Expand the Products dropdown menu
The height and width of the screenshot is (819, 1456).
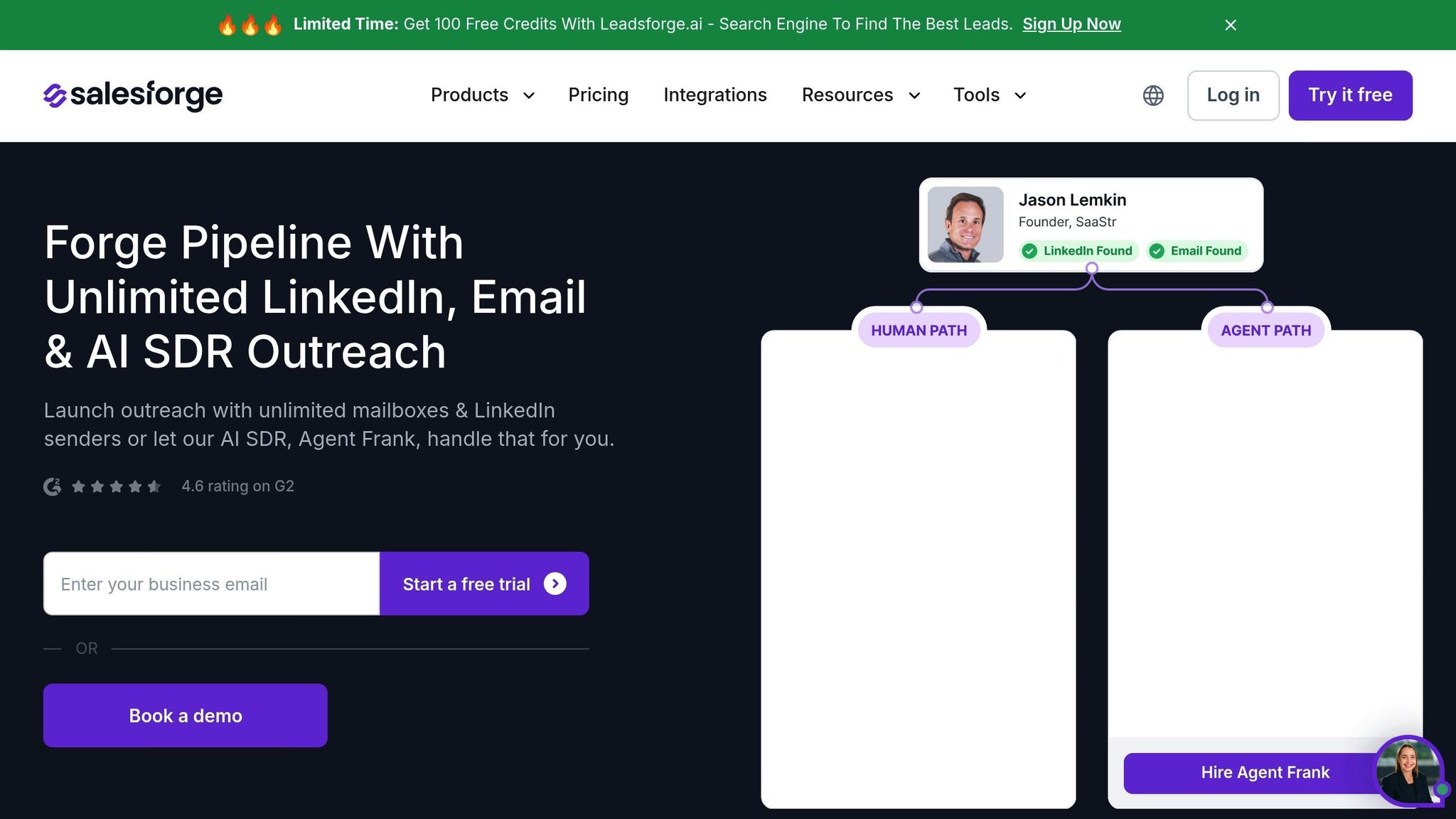coord(483,95)
